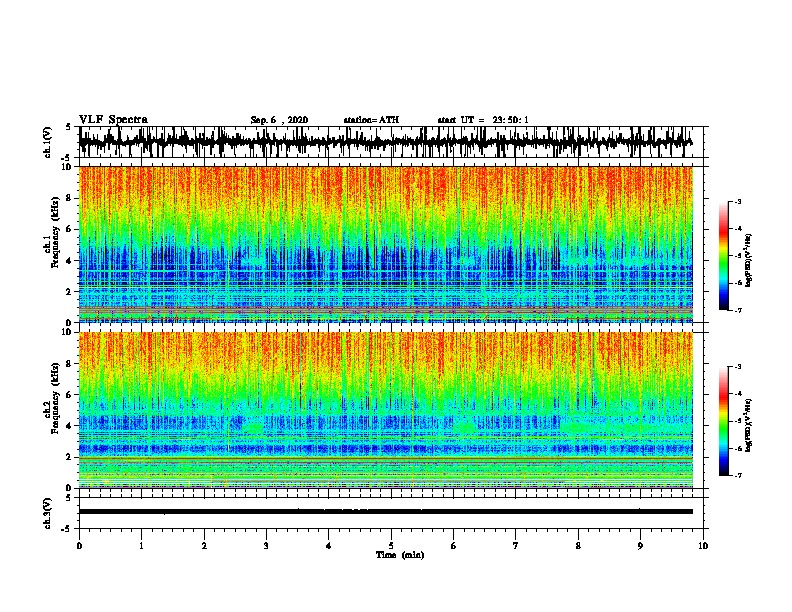Click the ch.1 colorbar log(PSD) label
Image resolution: width=792 pixels, height=612 pixels.
[749, 261]
